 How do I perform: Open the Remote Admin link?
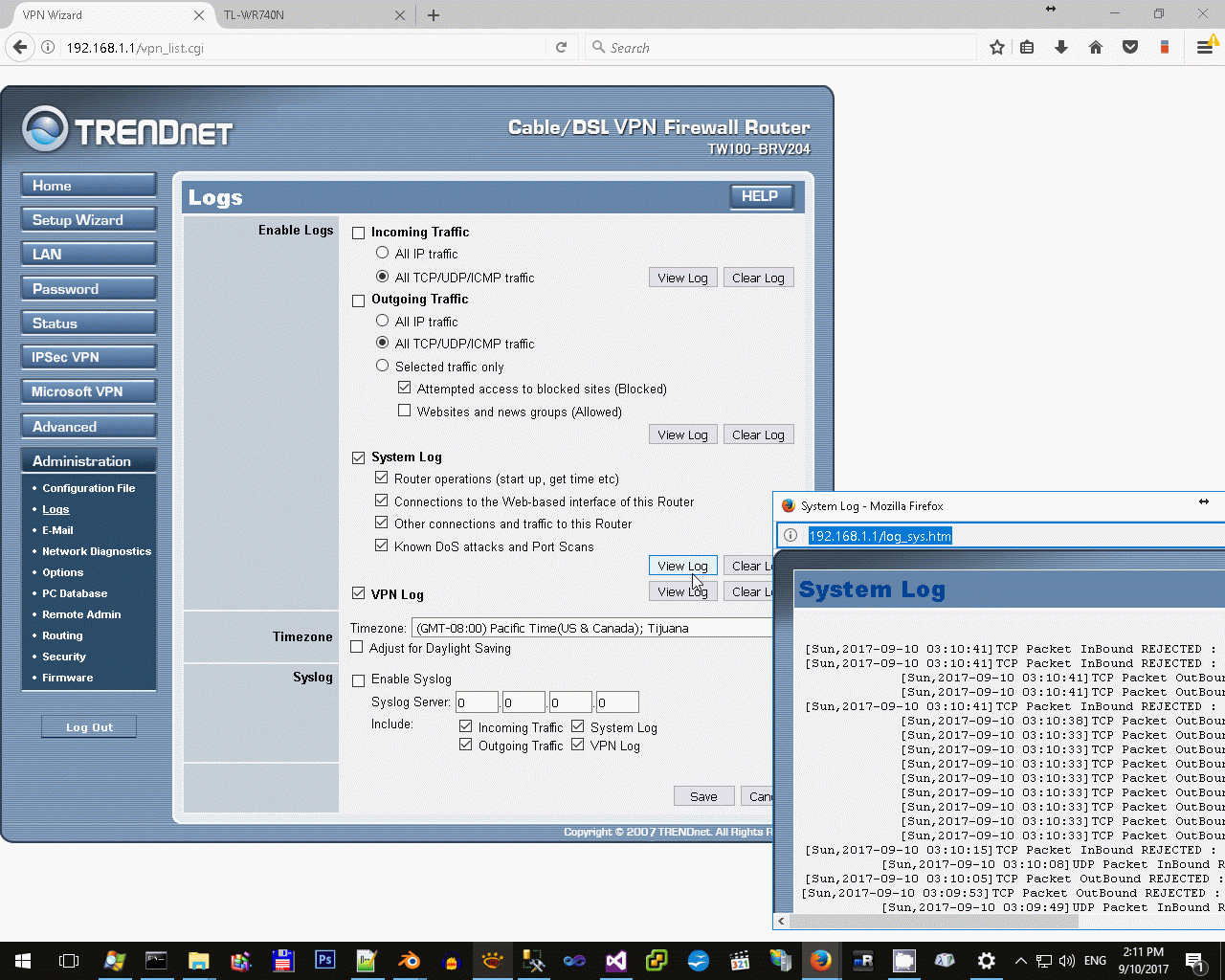81,614
